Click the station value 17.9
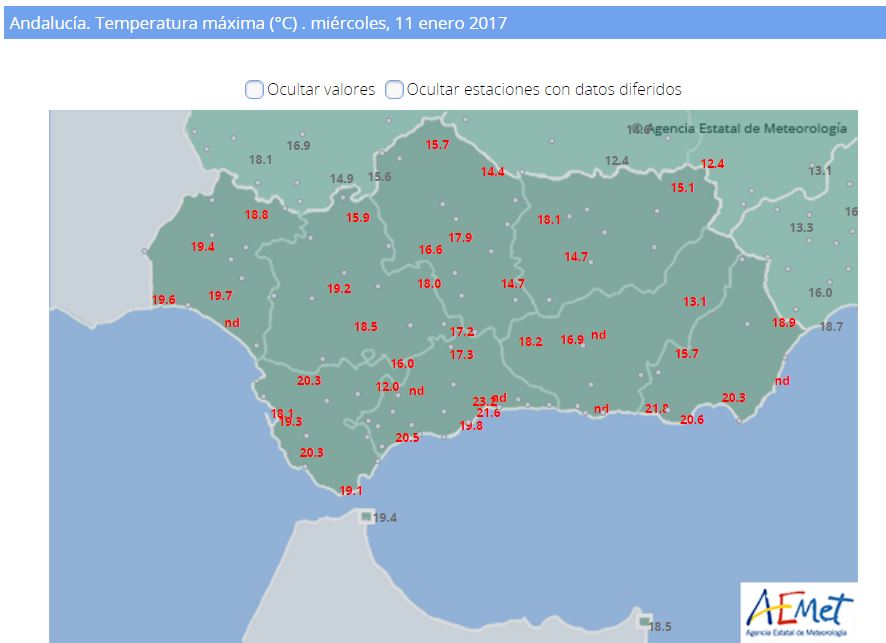886x643 pixels. 460,238
